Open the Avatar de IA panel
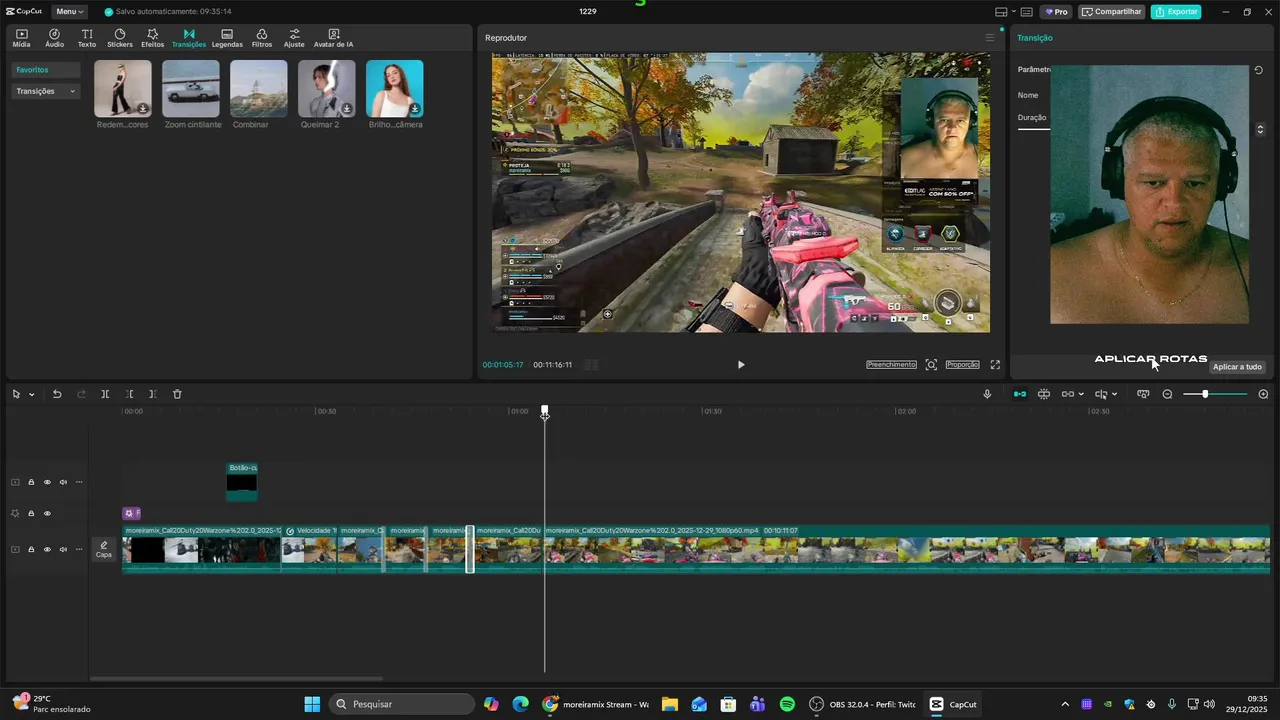Viewport: 1280px width, 720px height. (333, 38)
